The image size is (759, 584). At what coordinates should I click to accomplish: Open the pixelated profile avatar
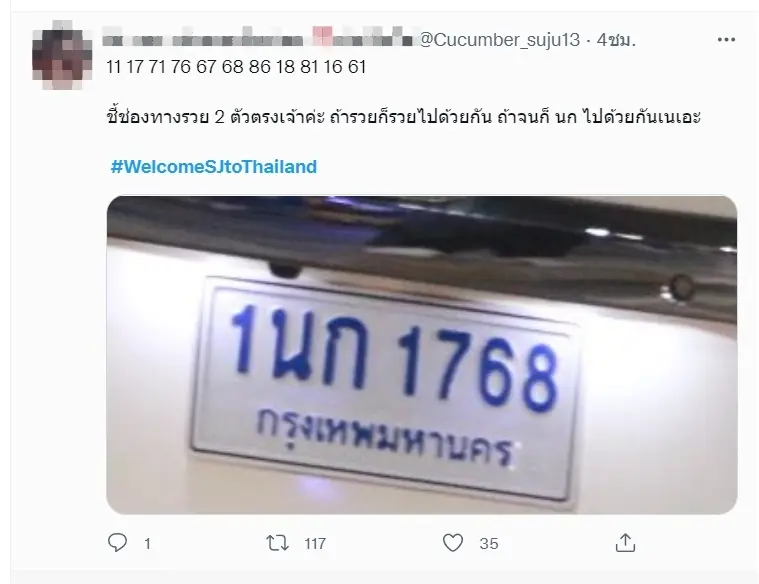62,55
